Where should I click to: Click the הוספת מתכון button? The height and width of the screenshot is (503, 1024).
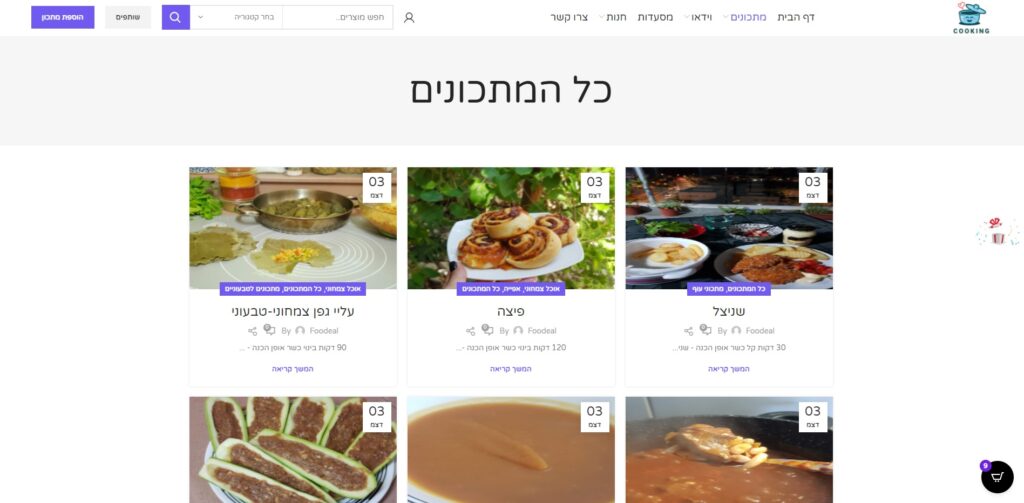[63, 17]
